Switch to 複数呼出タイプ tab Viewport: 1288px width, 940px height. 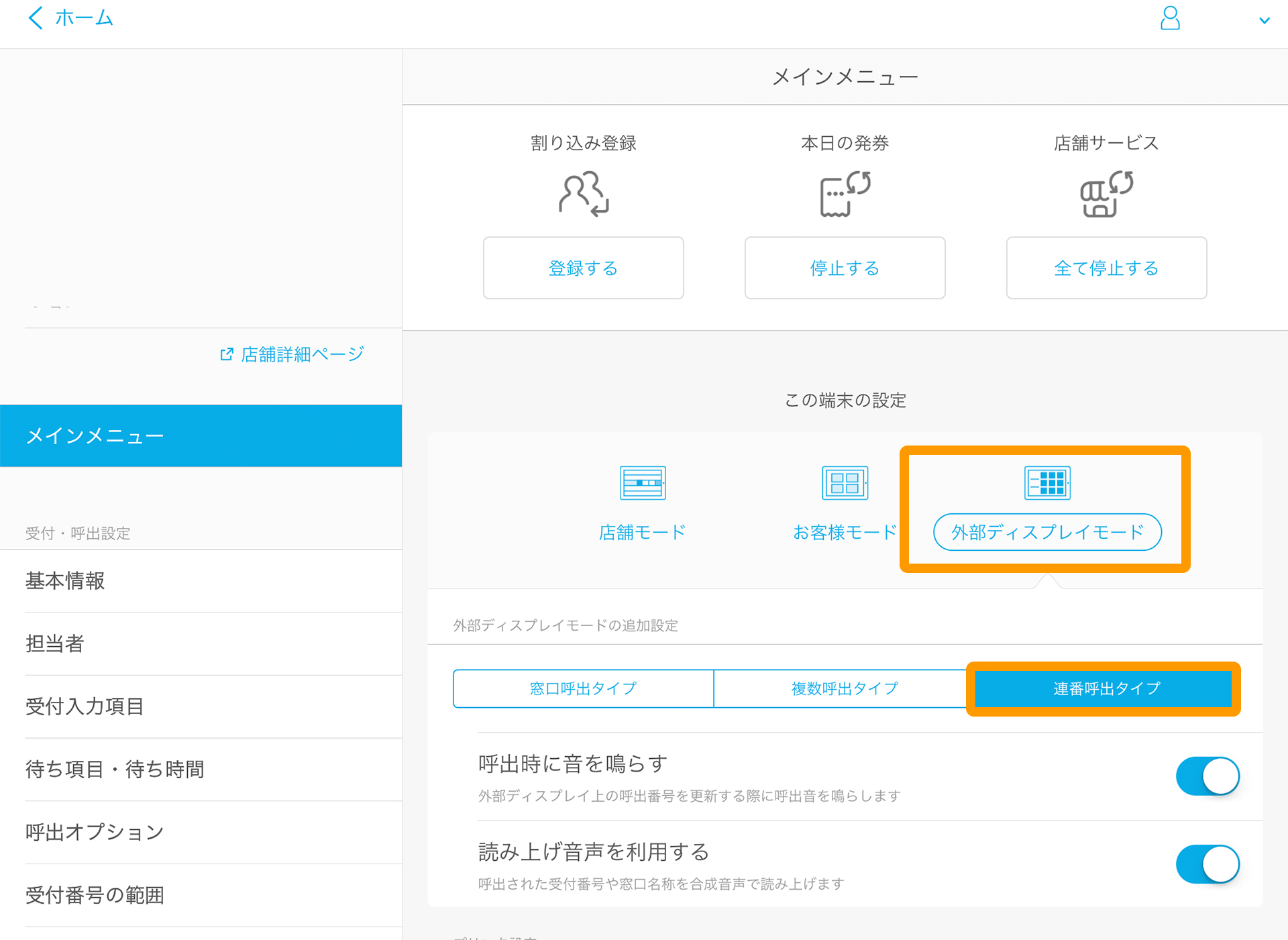pyautogui.click(x=845, y=688)
